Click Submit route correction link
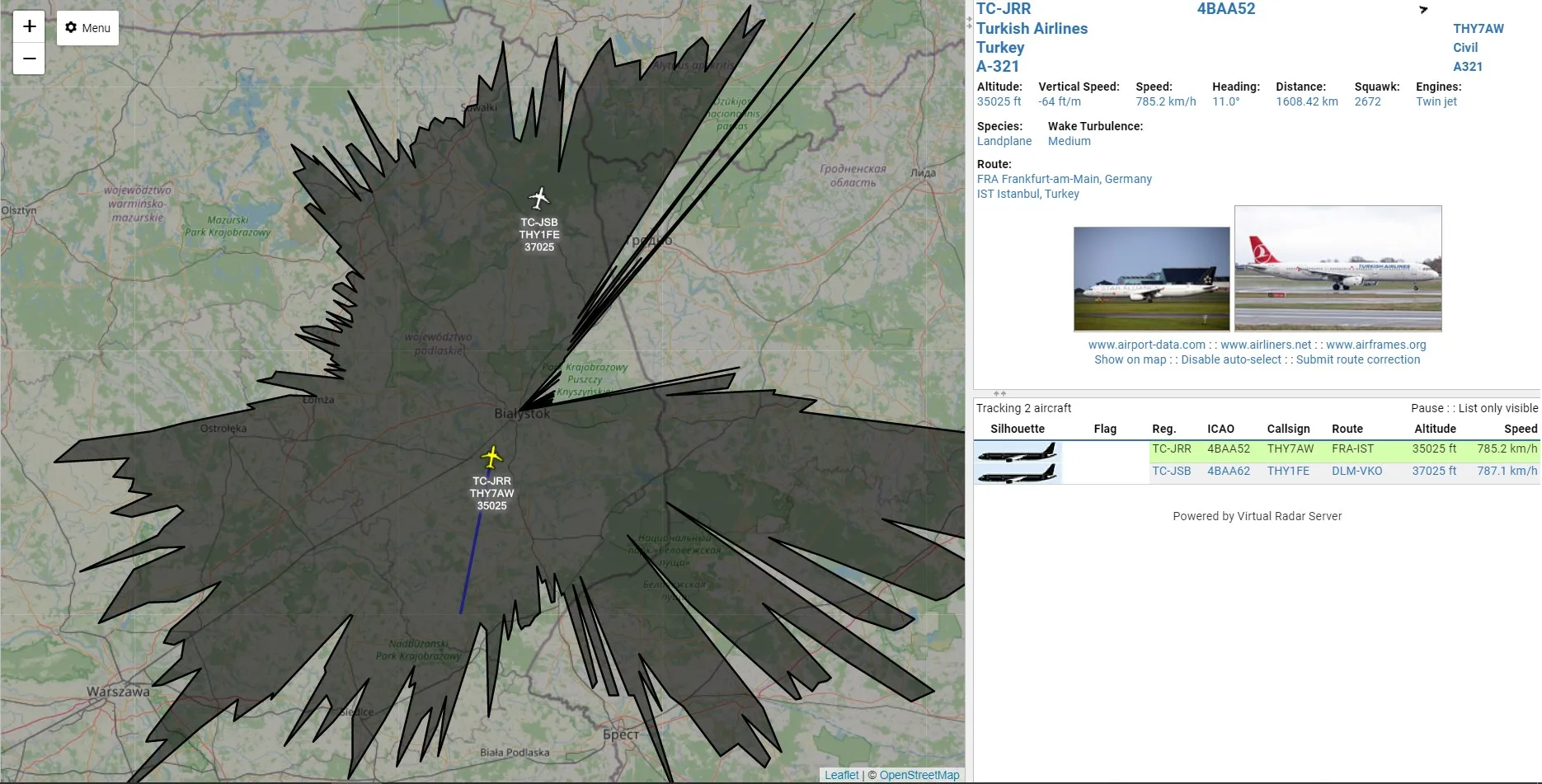 pyautogui.click(x=1358, y=359)
